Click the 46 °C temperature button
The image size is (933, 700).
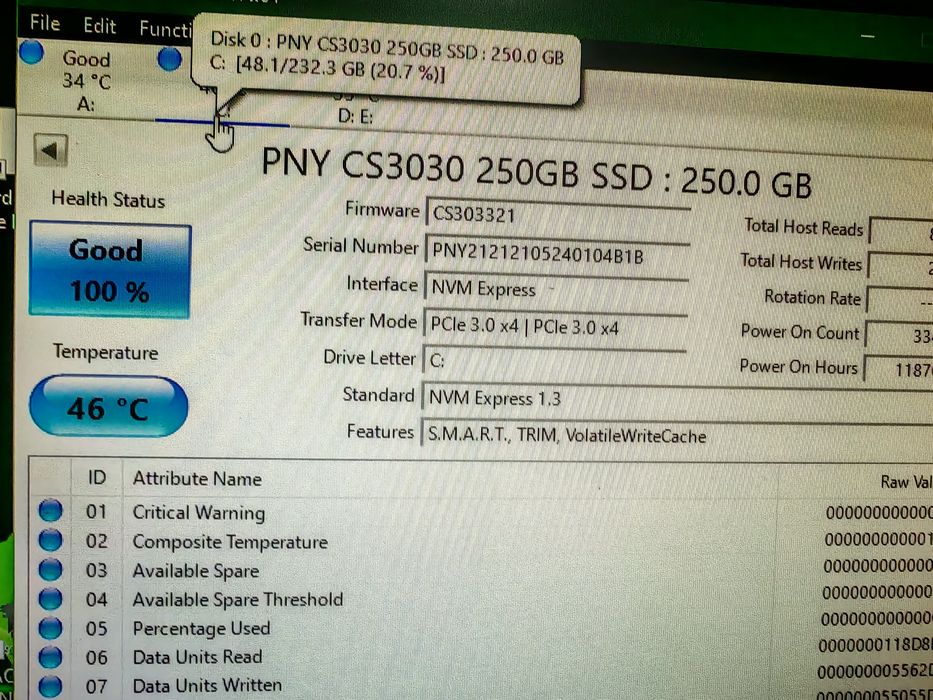click(x=108, y=407)
